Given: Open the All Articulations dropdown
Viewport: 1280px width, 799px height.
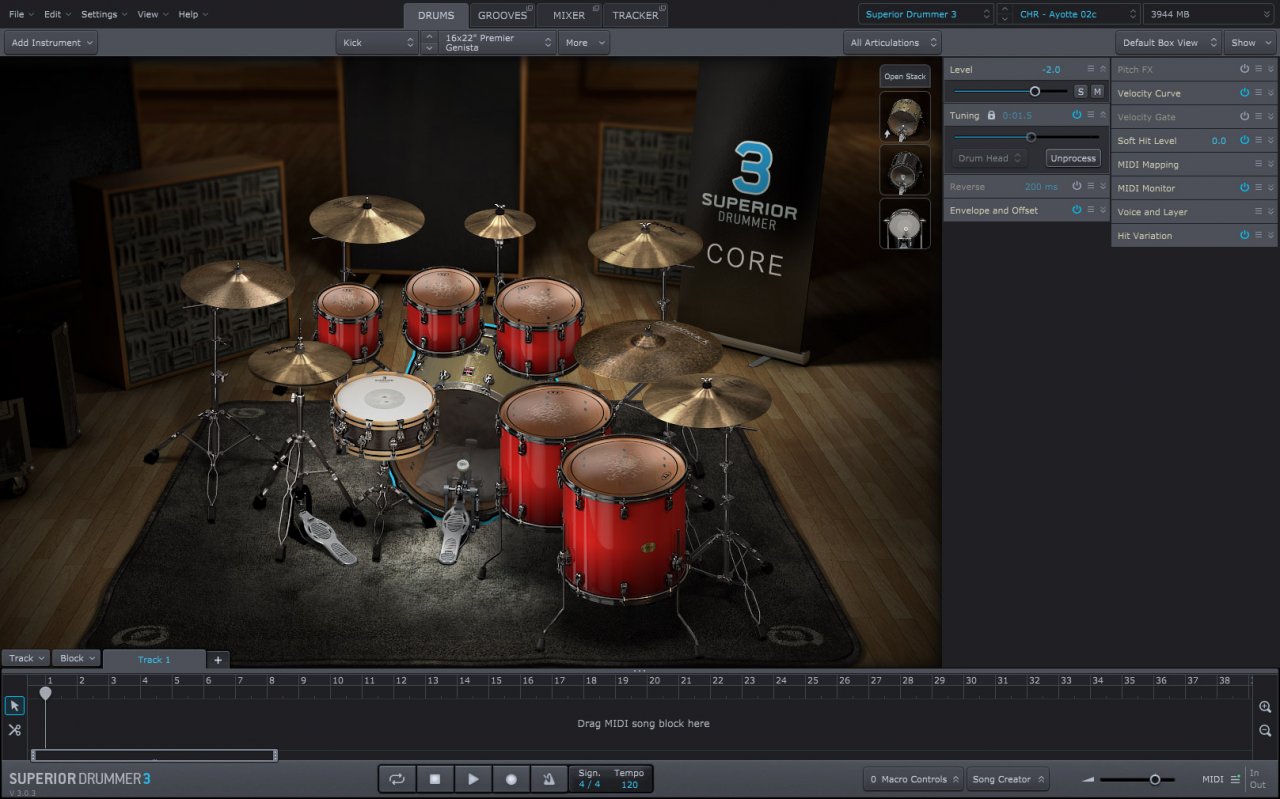Looking at the screenshot, I should tap(892, 42).
